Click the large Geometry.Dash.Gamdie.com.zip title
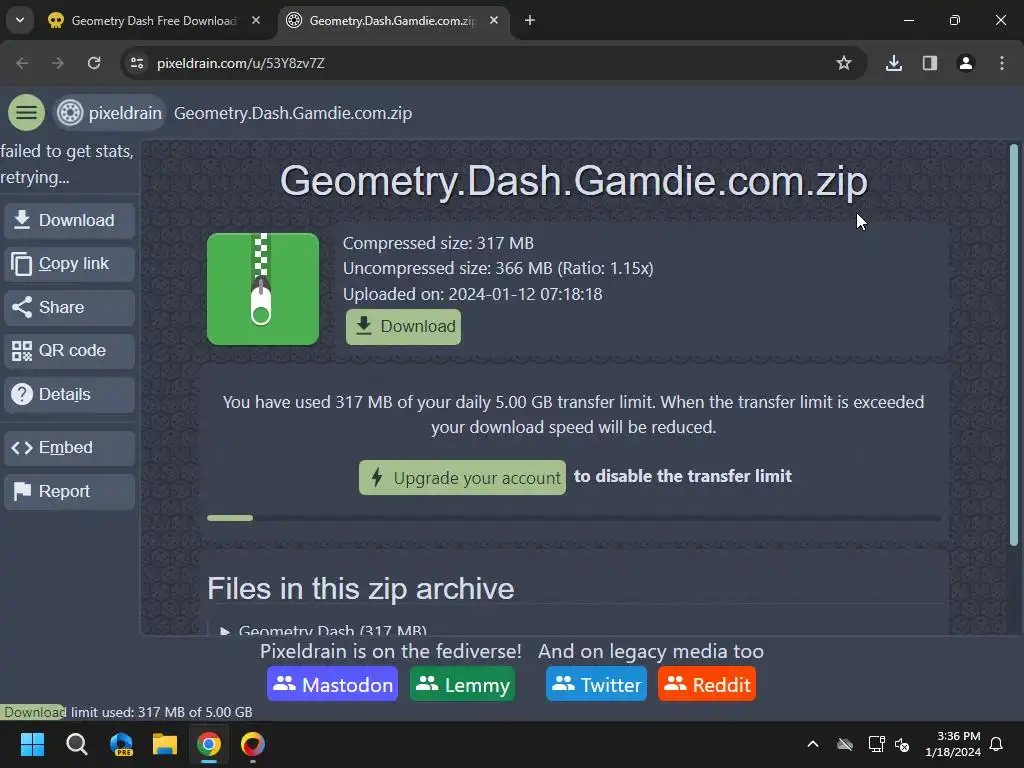The image size is (1024, 768). point(573,180)
